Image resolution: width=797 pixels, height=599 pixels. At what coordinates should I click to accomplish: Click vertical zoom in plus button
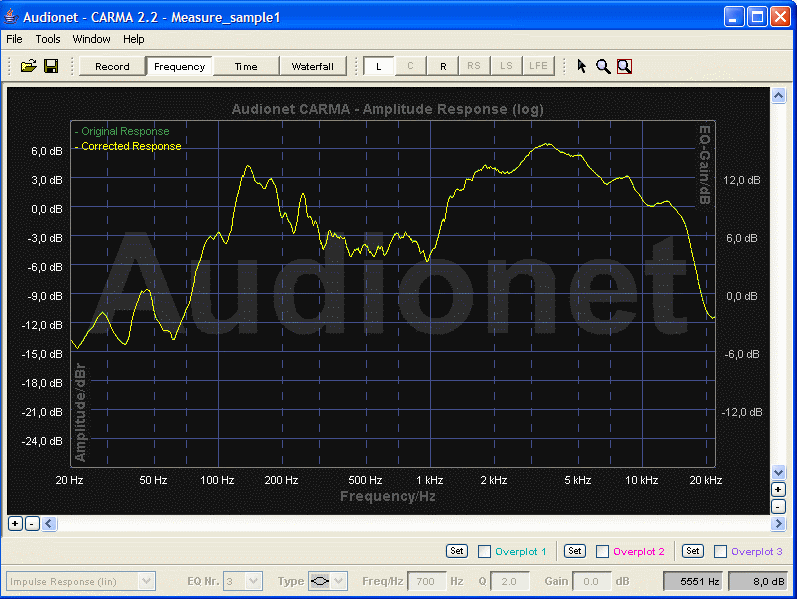[x=778, y=489]
